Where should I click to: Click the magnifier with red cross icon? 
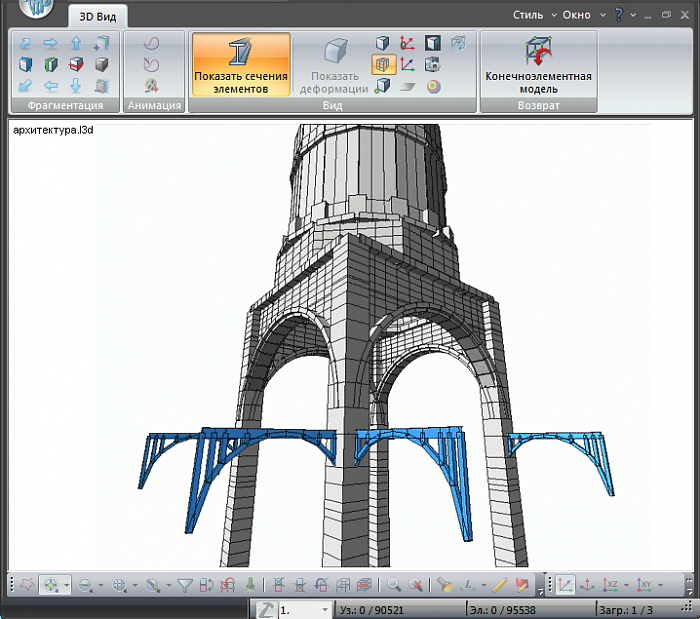point(415,585)
